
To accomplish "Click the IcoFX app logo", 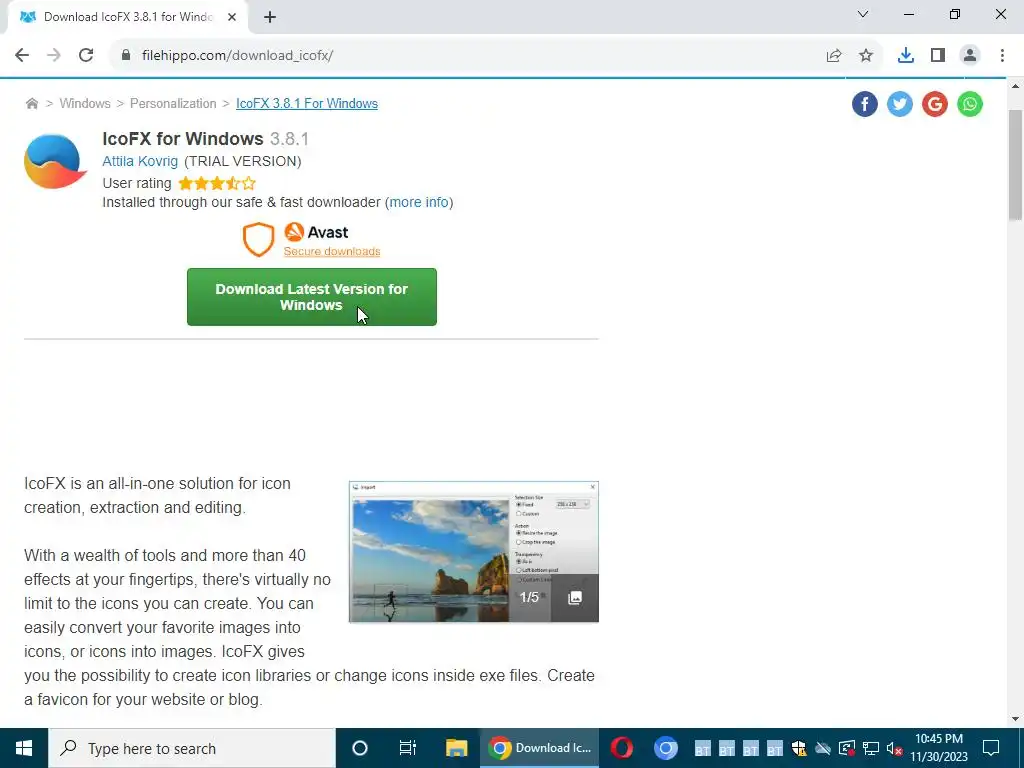I will click(x=55, y=161).
